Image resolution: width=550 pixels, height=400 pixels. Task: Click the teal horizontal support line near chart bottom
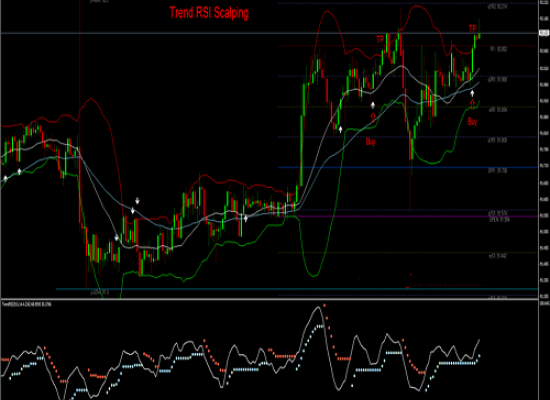[x=297, y=289]
